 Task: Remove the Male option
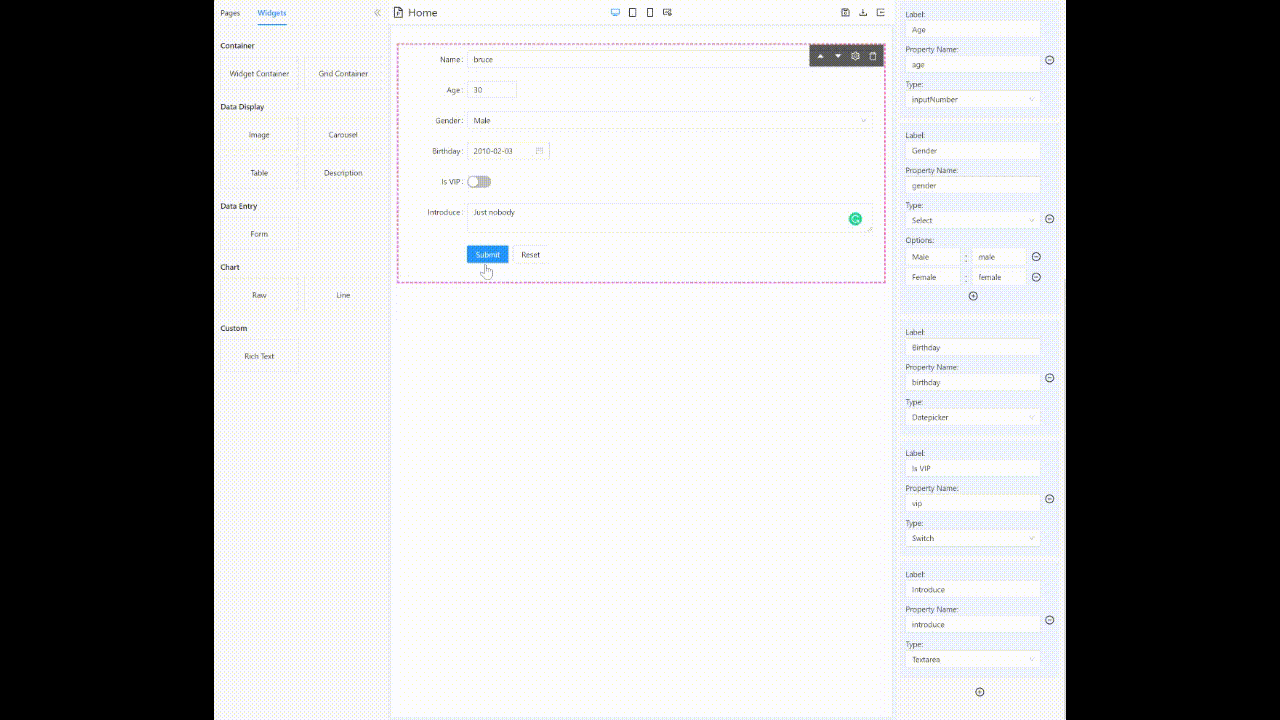tap(1036, 257)
